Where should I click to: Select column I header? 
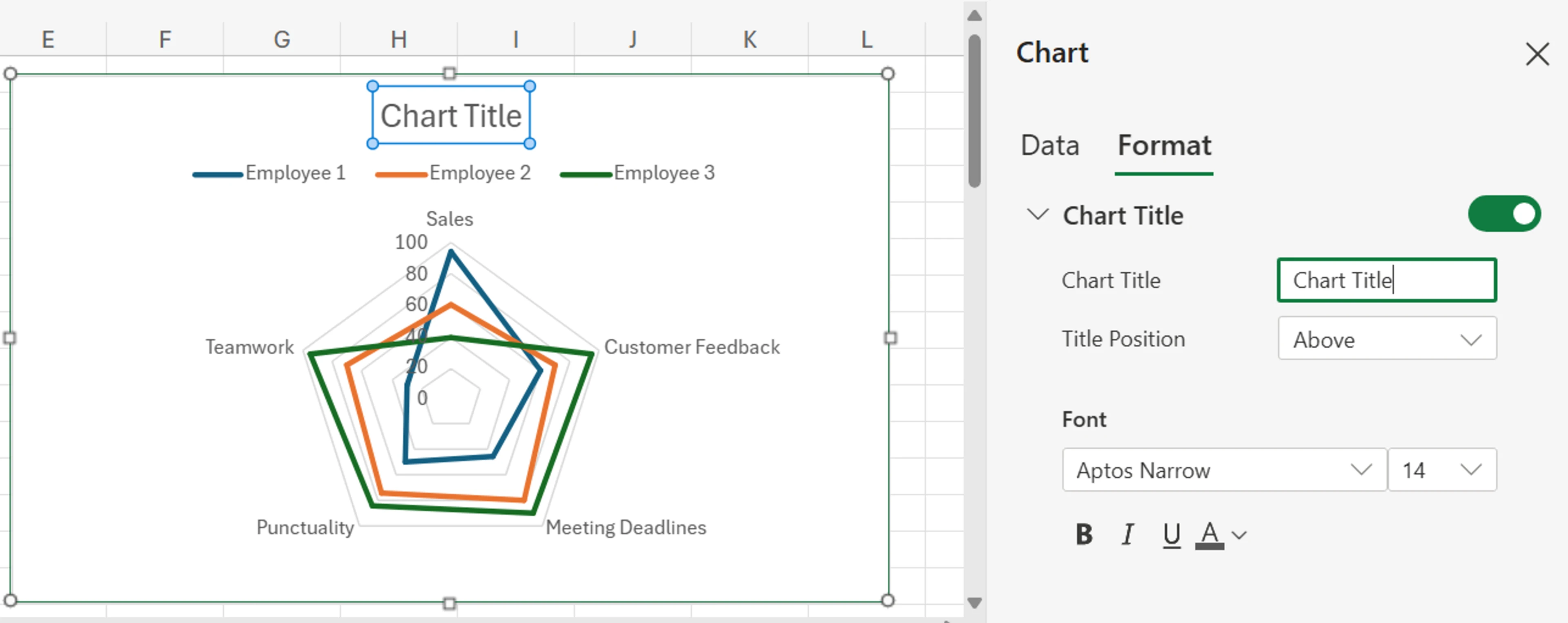click(x=516, y=40)
